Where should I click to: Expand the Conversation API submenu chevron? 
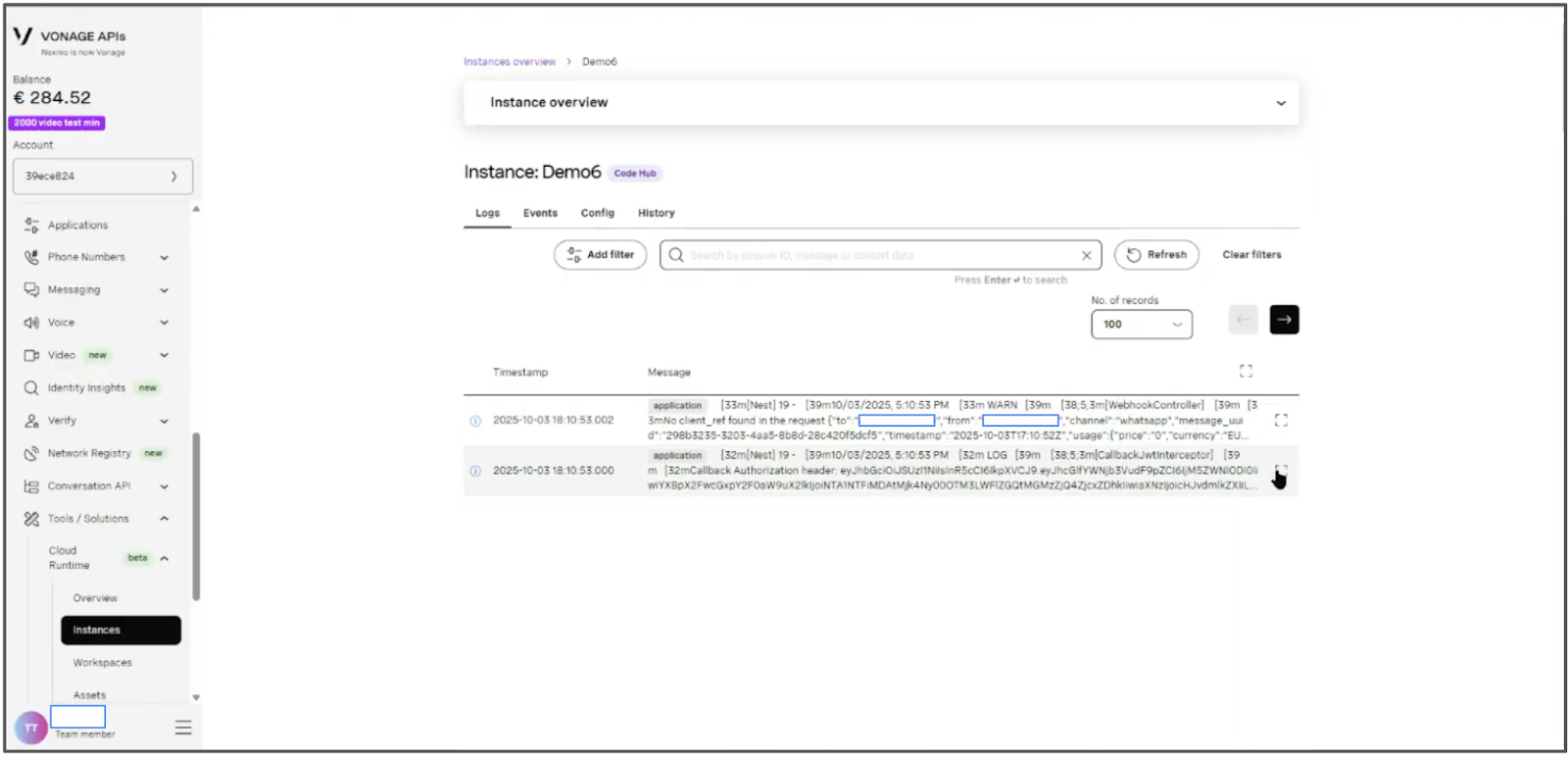164,485
